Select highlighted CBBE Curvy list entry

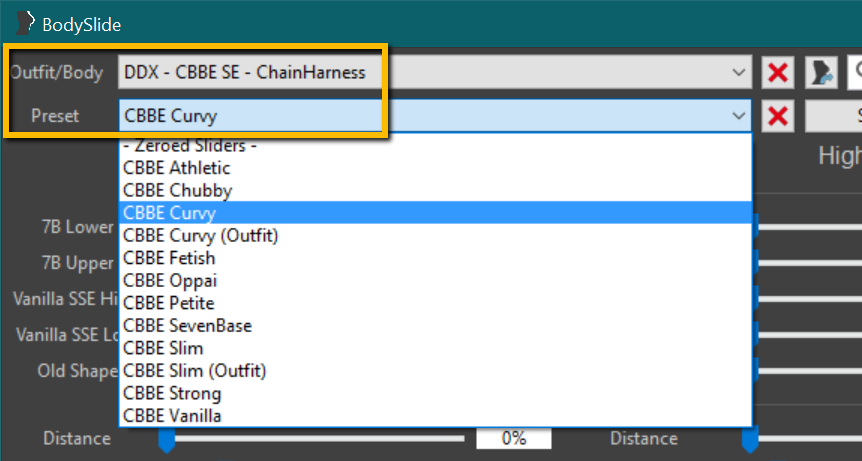click(x=435, y=213)
